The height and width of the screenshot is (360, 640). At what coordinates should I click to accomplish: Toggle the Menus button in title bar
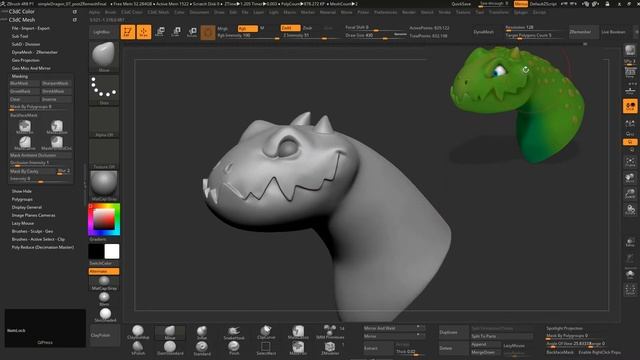point(521,4)
